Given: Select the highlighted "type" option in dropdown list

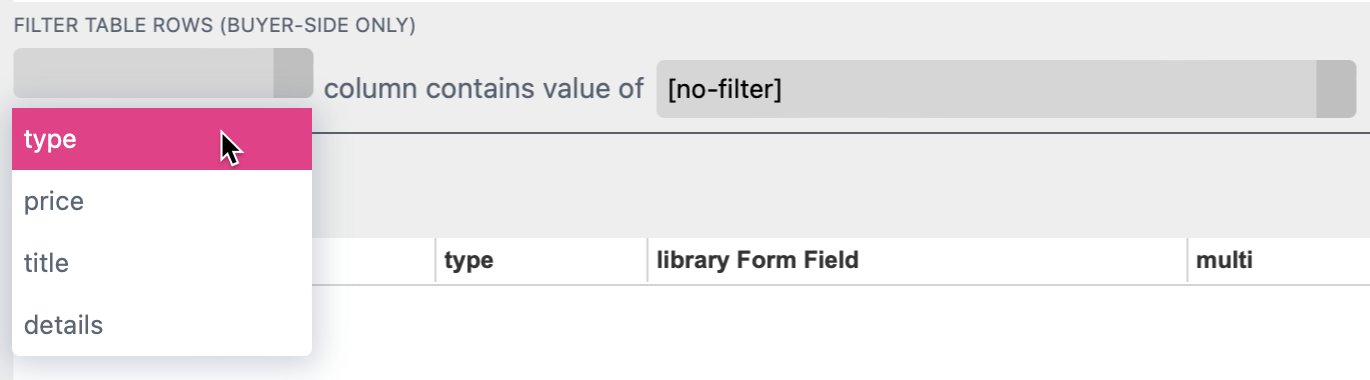Looking at the screenshot, I should coord(162,139).
